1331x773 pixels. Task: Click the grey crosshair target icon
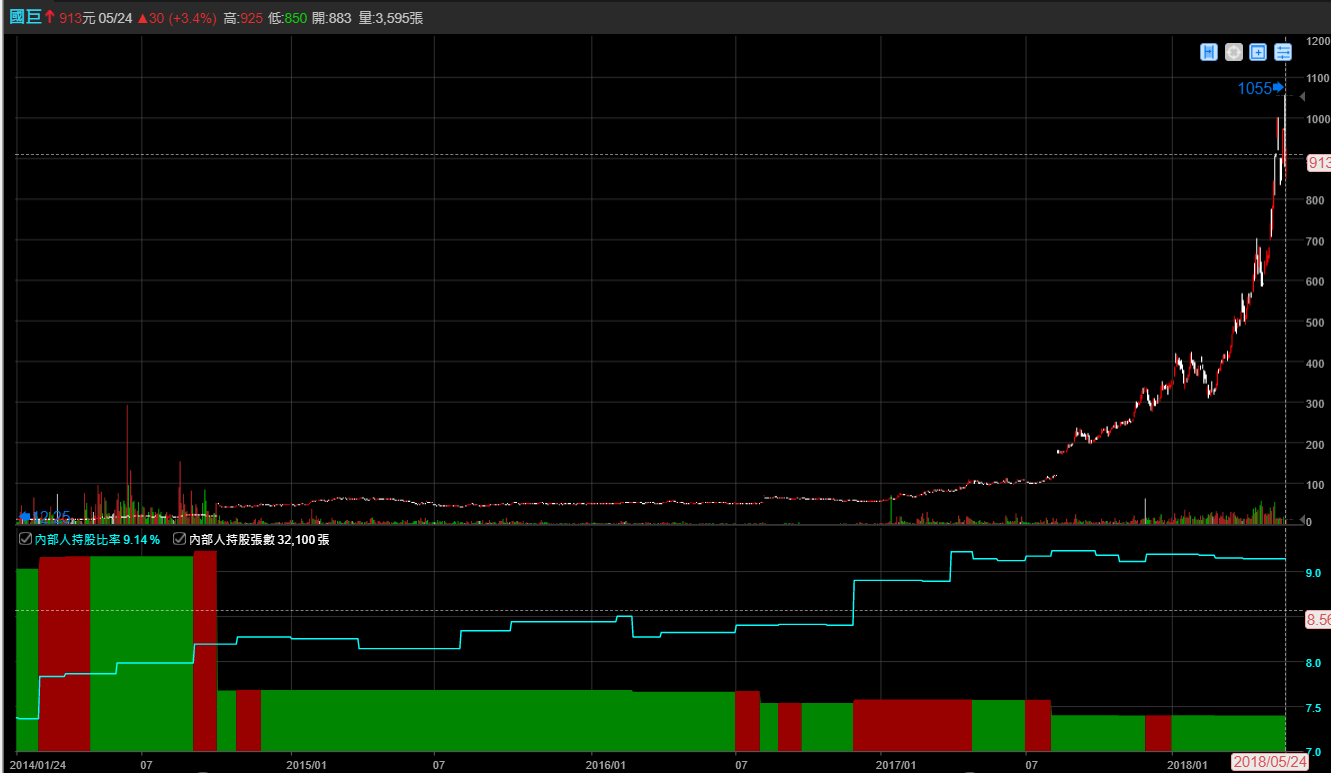[x=1234, y=52]
